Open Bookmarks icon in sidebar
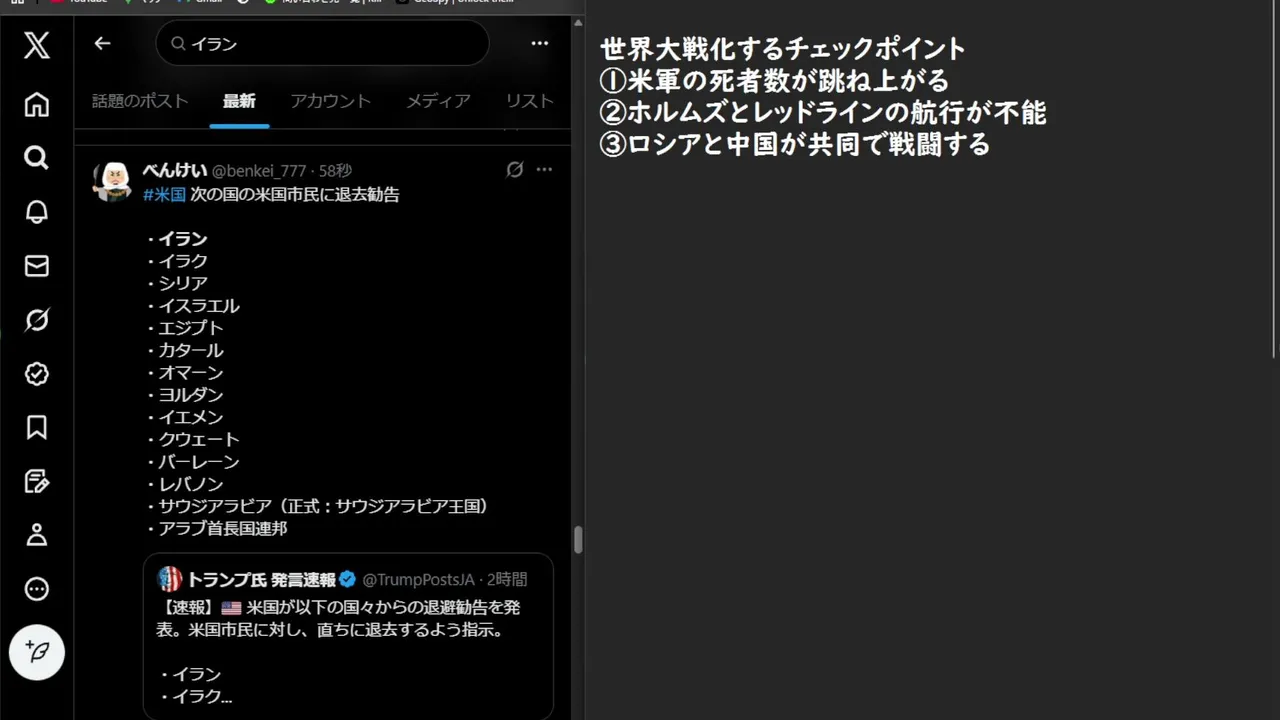1280x720 pixels. (37, 428)
